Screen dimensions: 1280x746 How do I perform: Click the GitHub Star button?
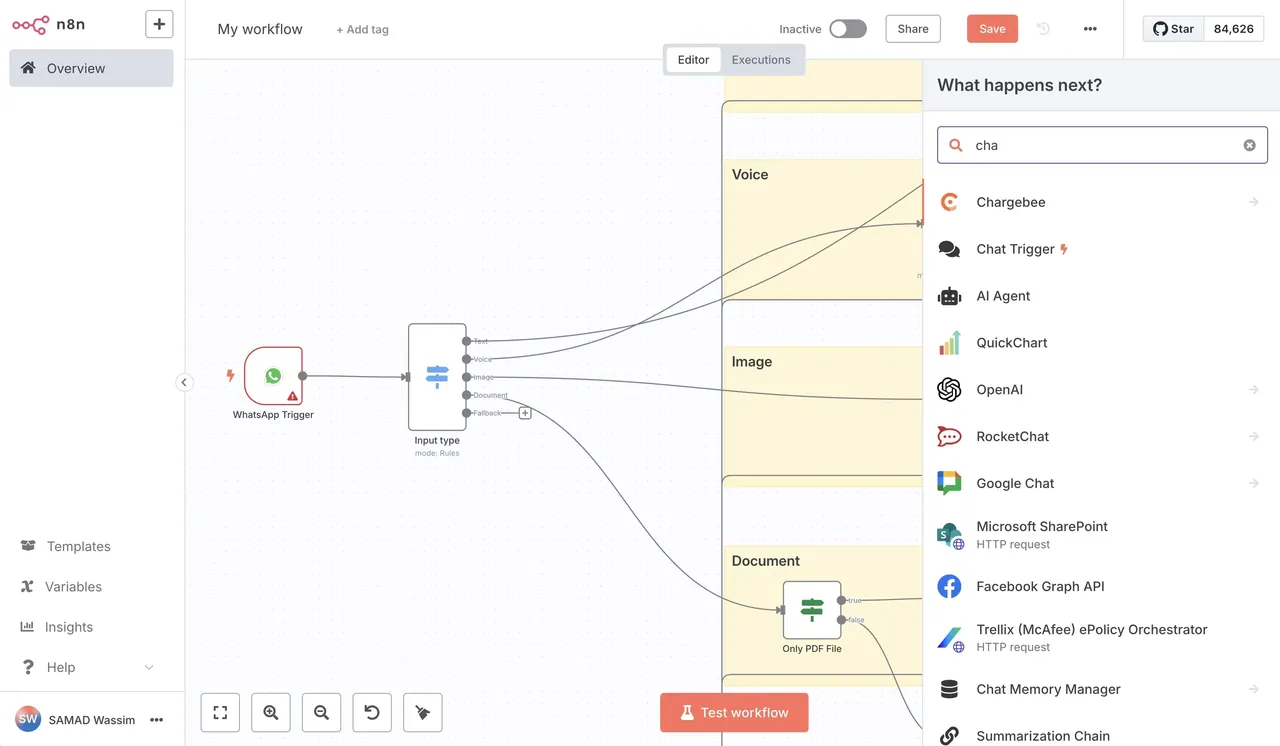click(1173, 29)
